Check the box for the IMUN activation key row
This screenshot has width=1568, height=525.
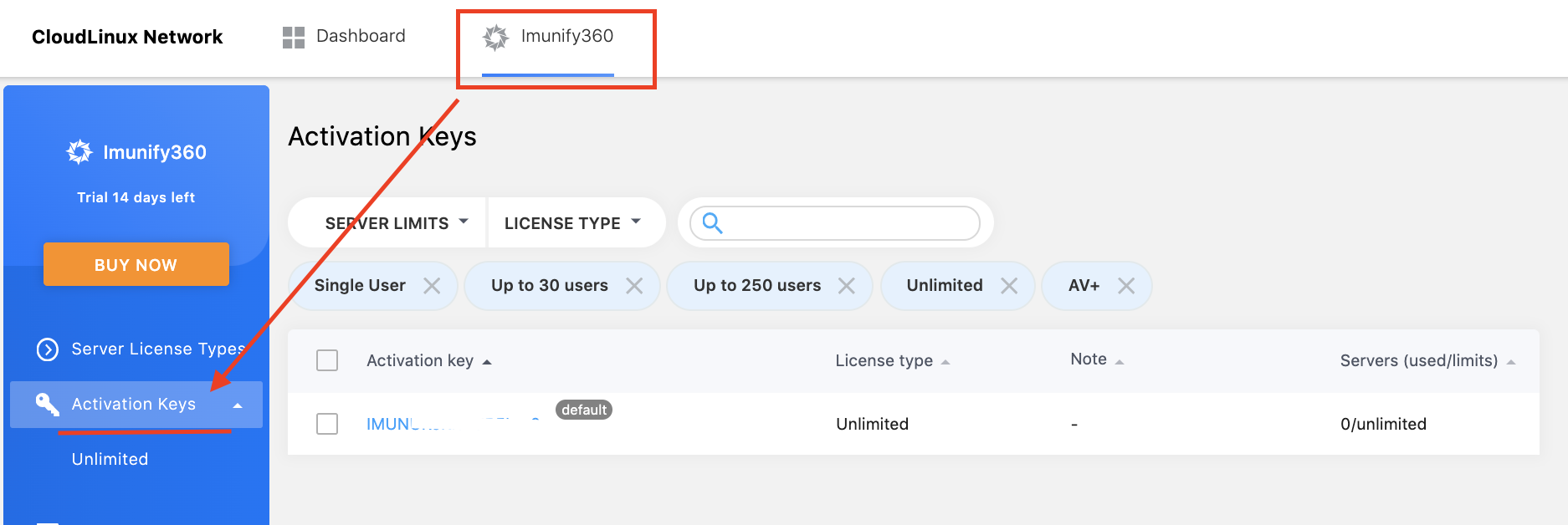tap(327, 424)
